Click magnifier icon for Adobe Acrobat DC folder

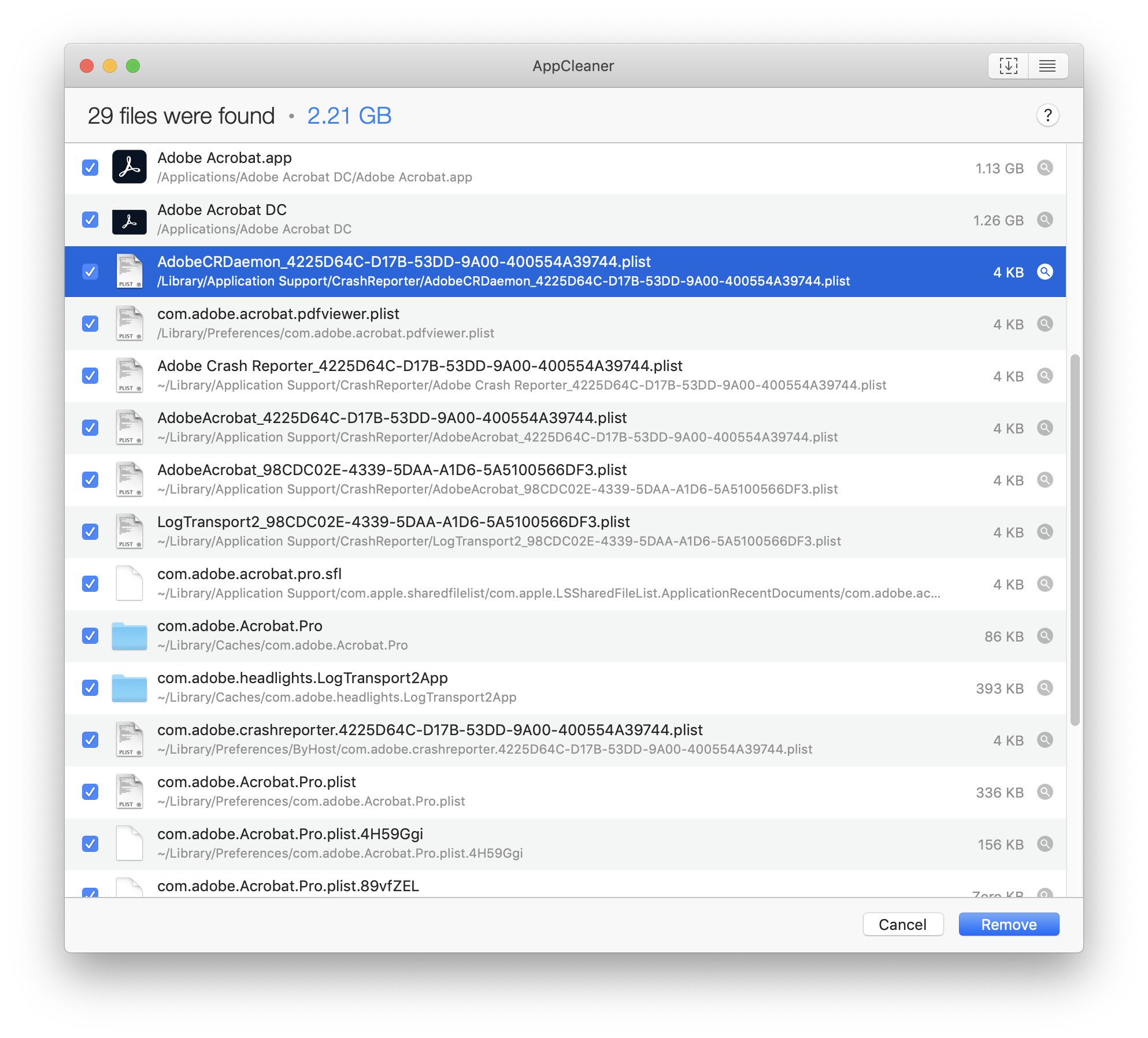coord(1045,220)
